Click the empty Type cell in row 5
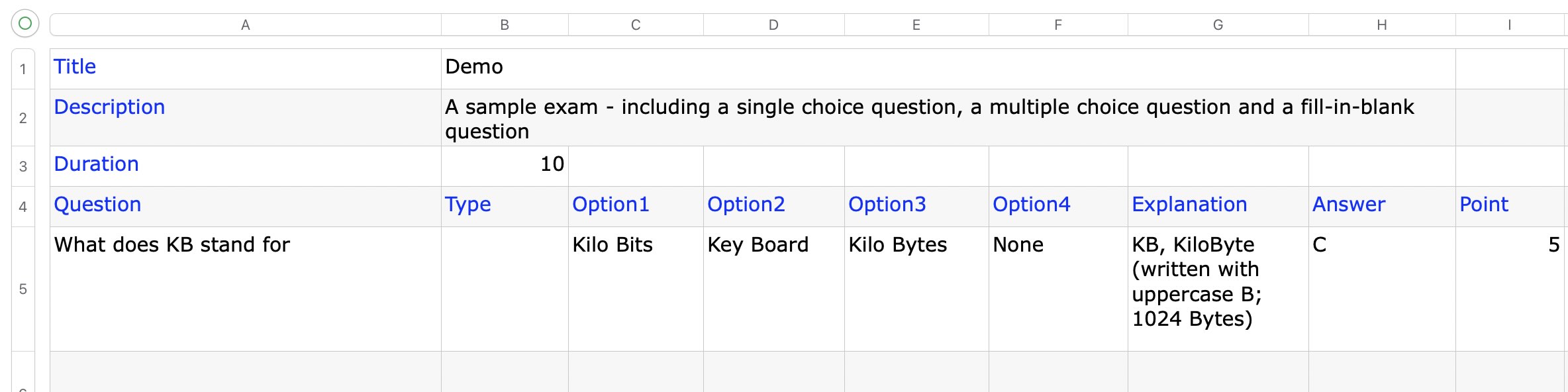Image resolution: width=1568 pixels, height=392 pixels. click(505, 289)
